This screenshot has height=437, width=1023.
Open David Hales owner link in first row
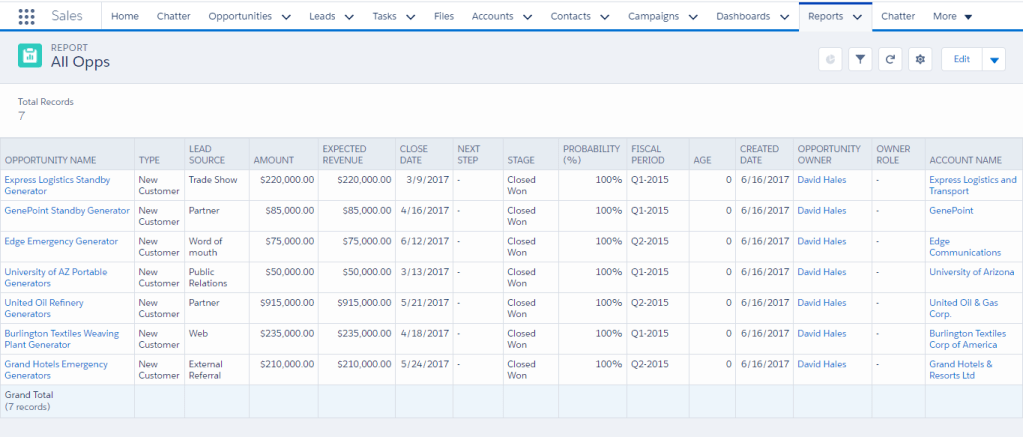[821, 180]
